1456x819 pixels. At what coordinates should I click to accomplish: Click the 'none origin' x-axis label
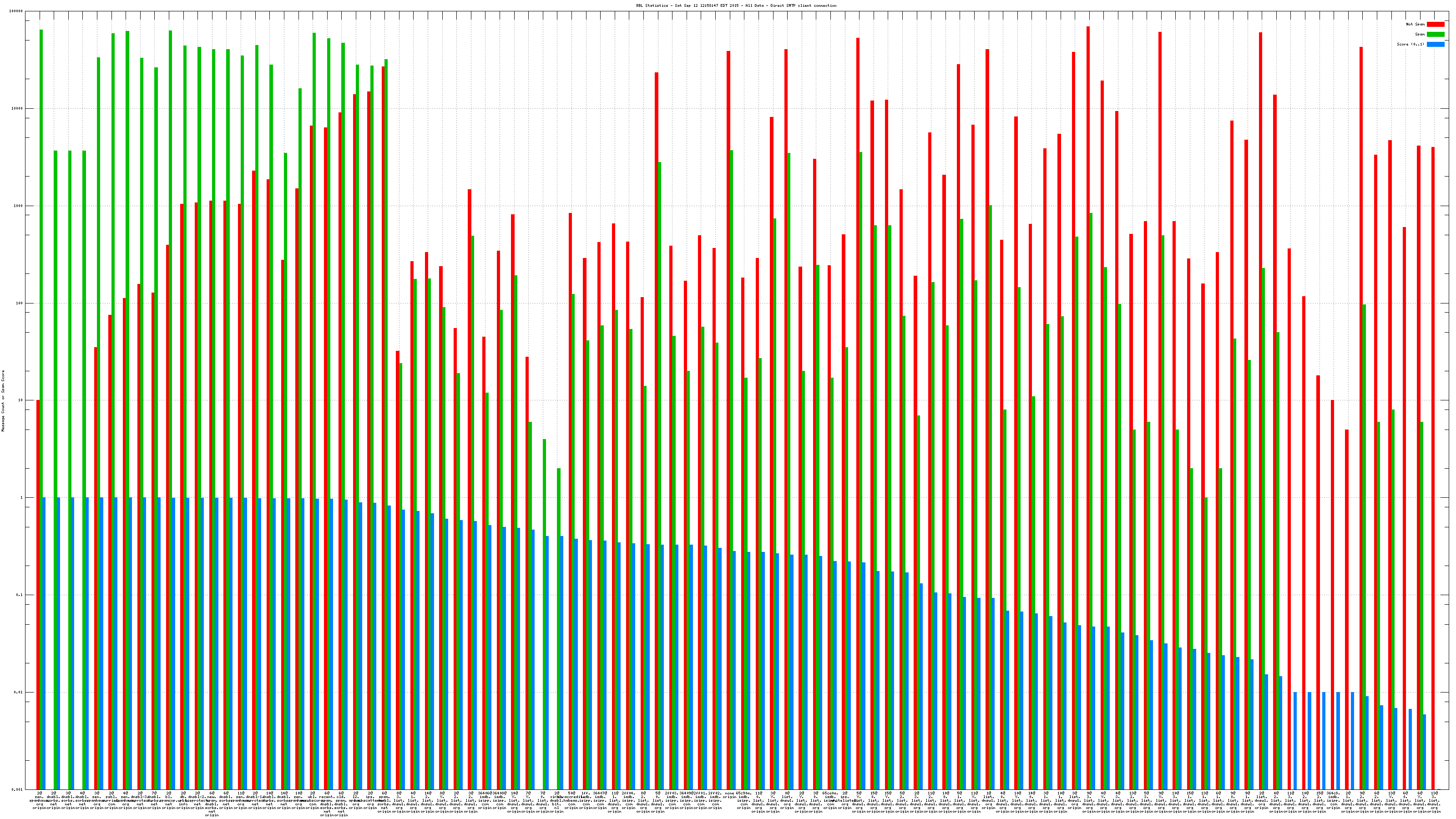pos(729,795)
